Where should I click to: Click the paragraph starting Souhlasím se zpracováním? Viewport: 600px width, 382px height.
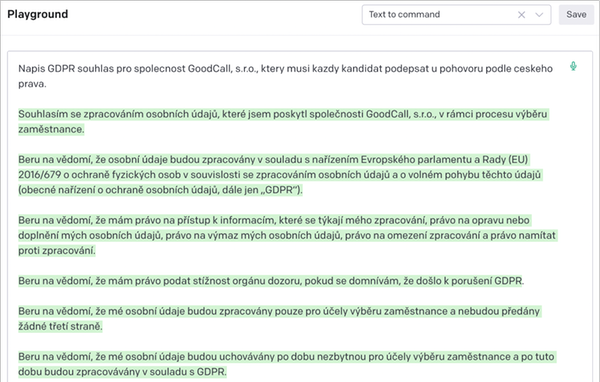(283, 122)
